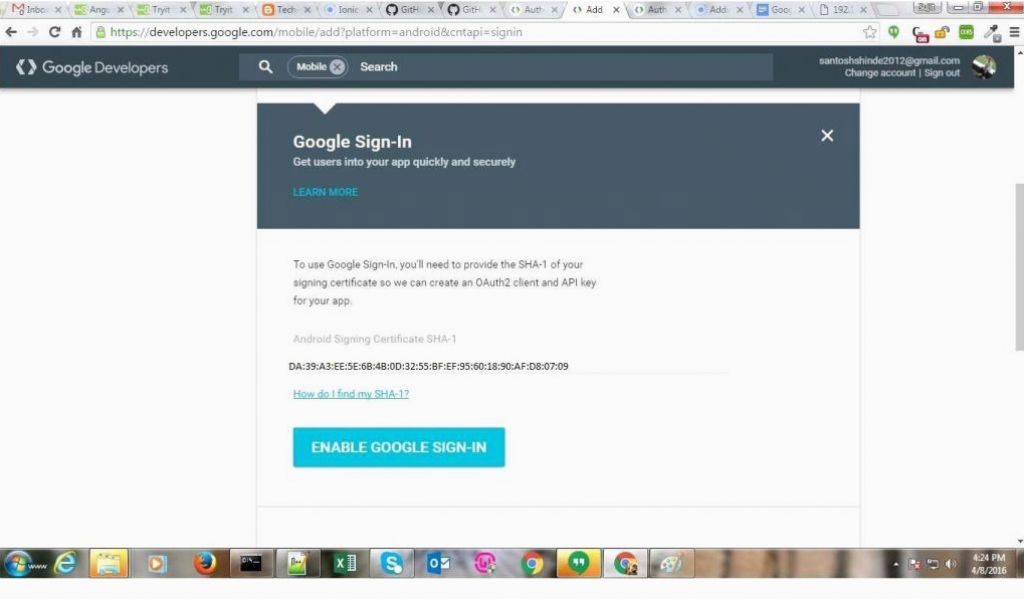Open Excel from the taskbar
The image size is (1024, 600).
pyautogui.click(x=345, y=563)
